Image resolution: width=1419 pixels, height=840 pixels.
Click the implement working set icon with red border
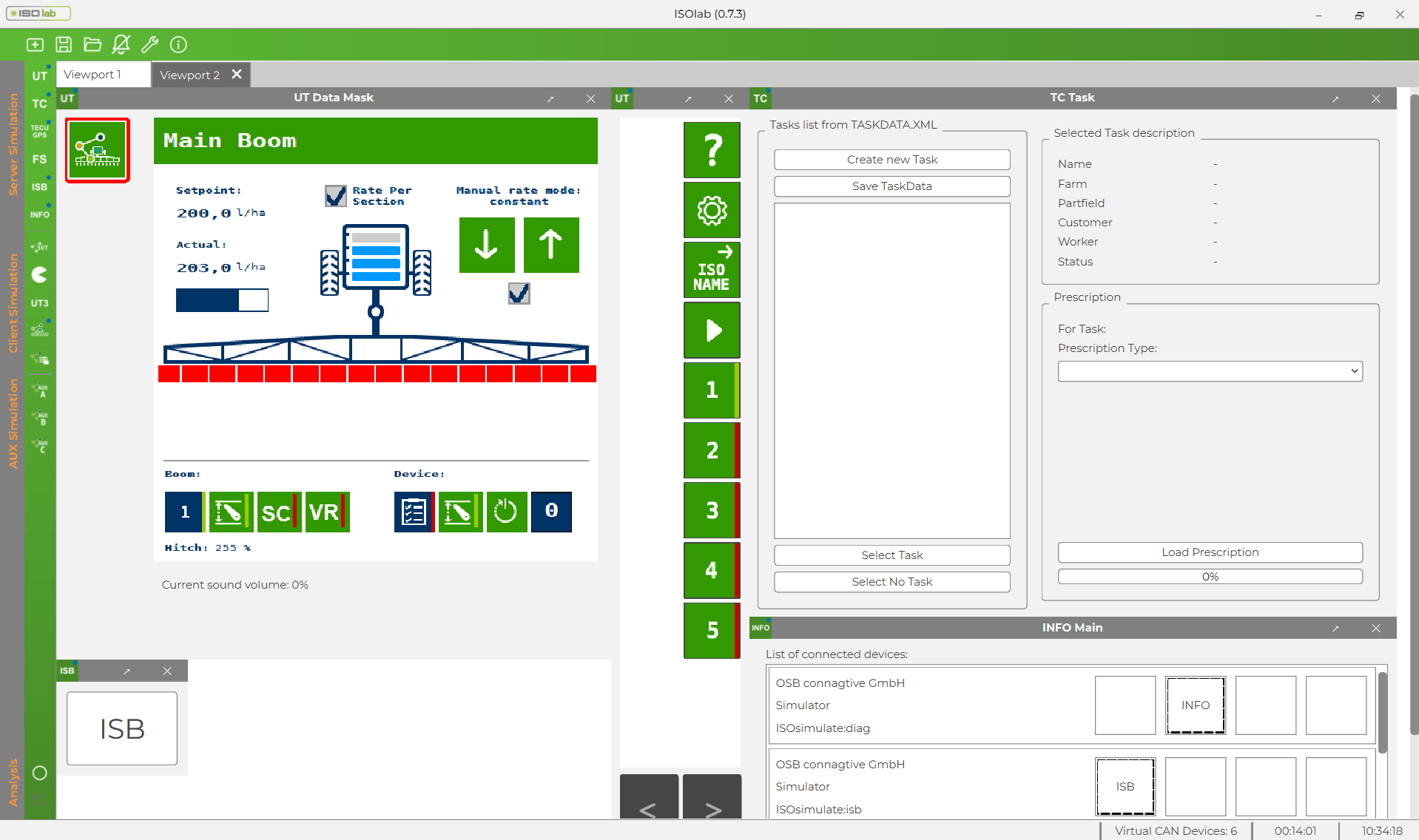pos(98,150)
